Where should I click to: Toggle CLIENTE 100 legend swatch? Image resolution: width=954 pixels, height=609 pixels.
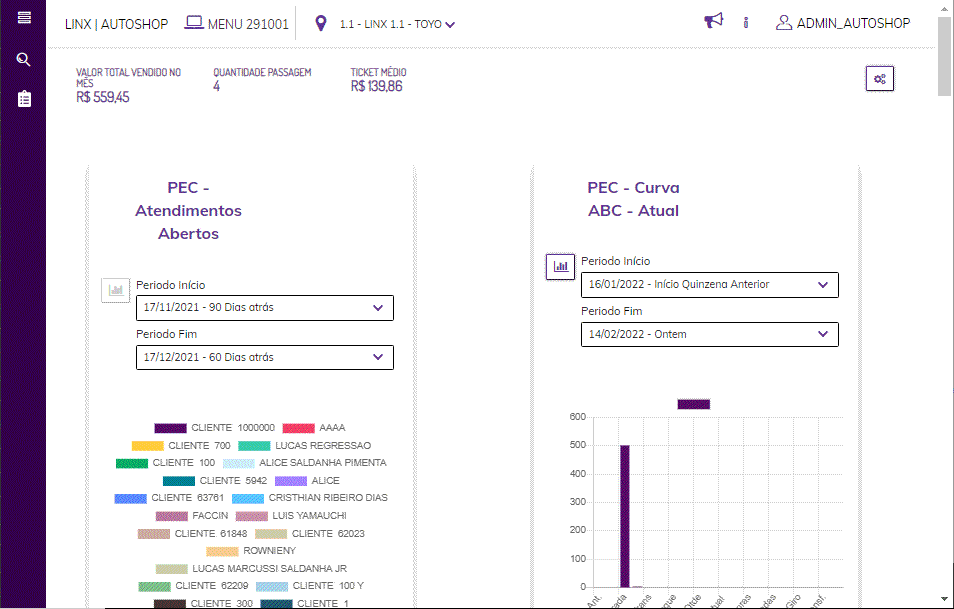132,464
